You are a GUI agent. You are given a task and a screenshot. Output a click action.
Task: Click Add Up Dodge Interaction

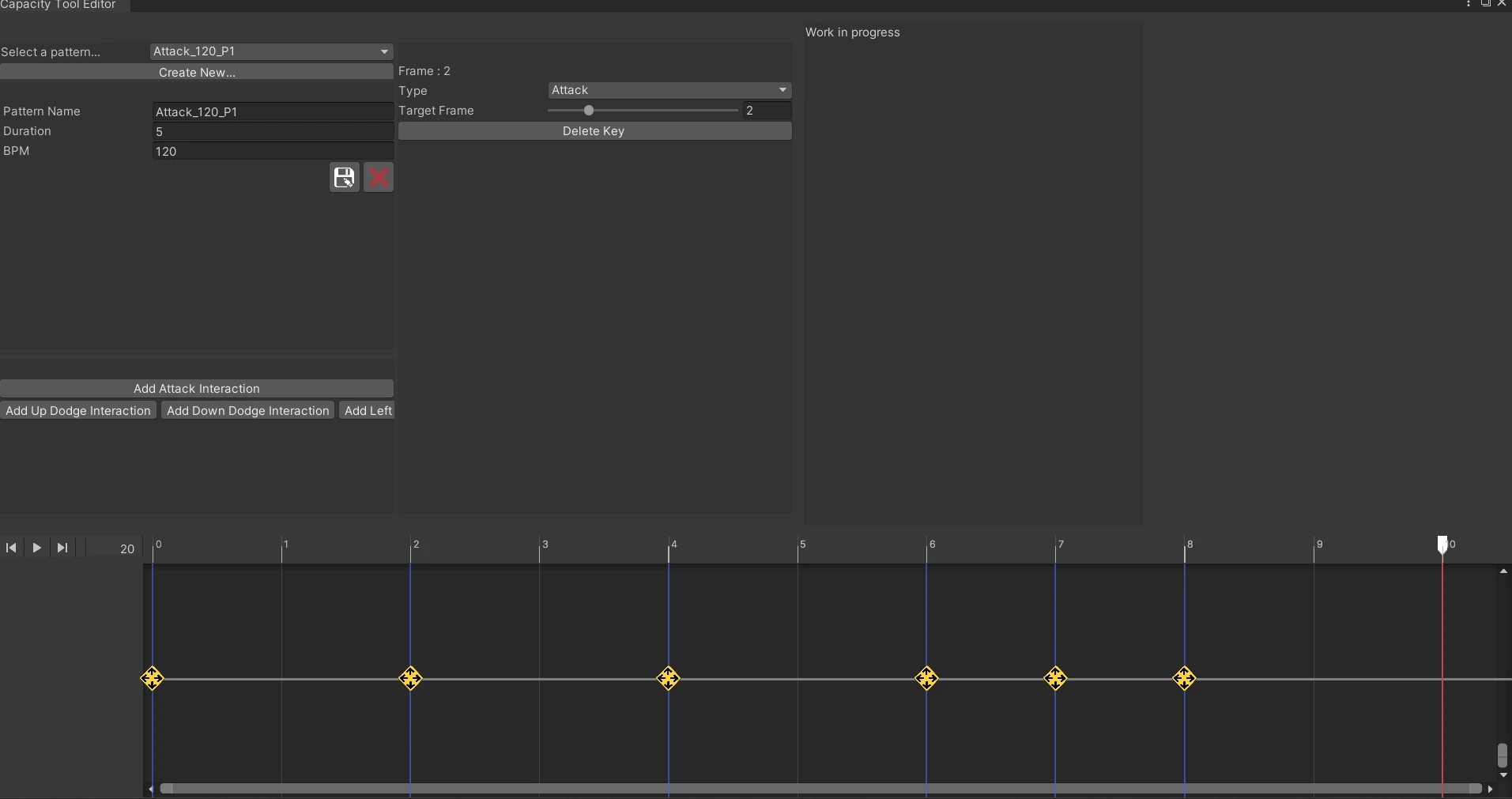click(78, 411)
